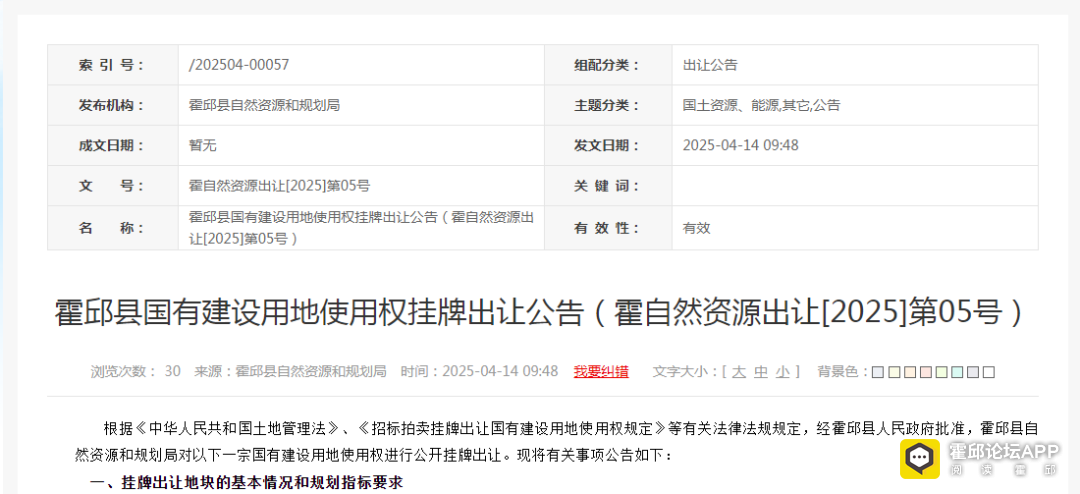Click the 组配分类 label cell
Image resolution: width=1080 pixels, height=494 pixels.
608,65
